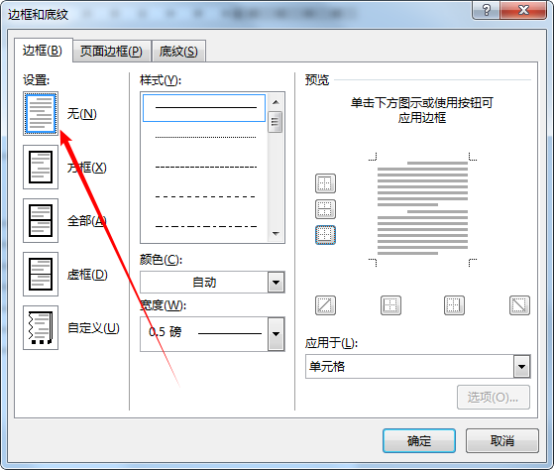Screen dimensions: 554x470
Task: Click the 无(N) label text
Action: (x=82, y=114)
